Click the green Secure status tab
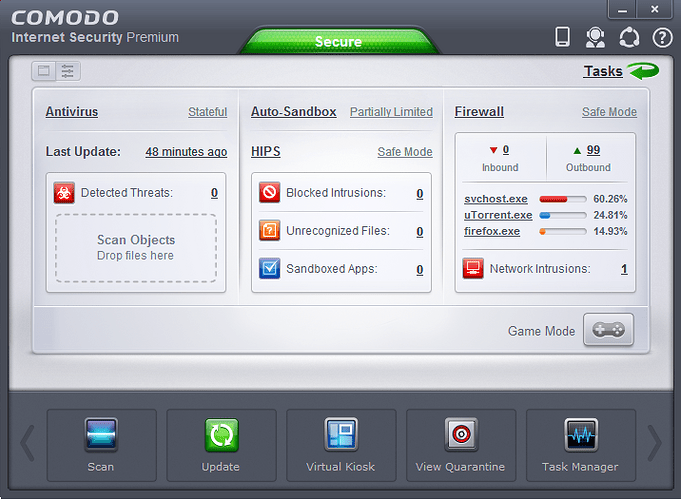 coord(338,41)
